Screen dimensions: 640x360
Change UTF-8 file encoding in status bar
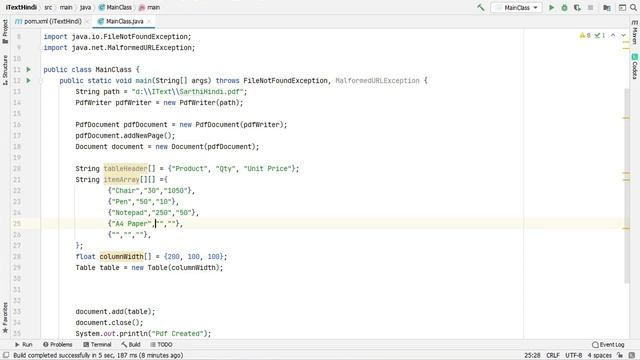tap(573, 356)
